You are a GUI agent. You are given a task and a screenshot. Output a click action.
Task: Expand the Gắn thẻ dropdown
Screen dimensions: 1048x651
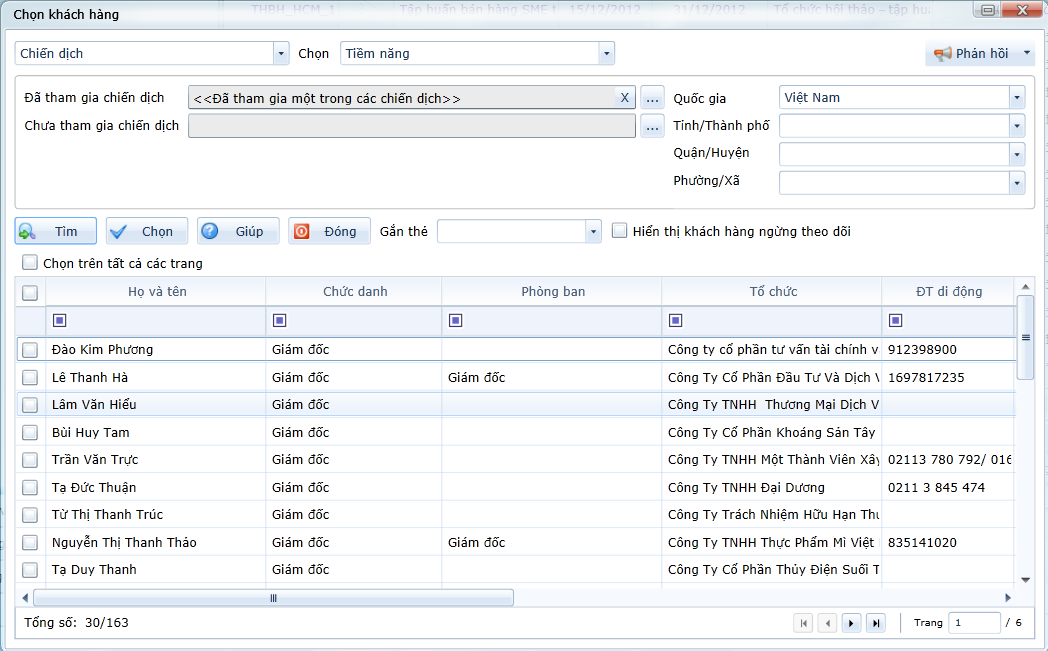[x=593, y=232]
